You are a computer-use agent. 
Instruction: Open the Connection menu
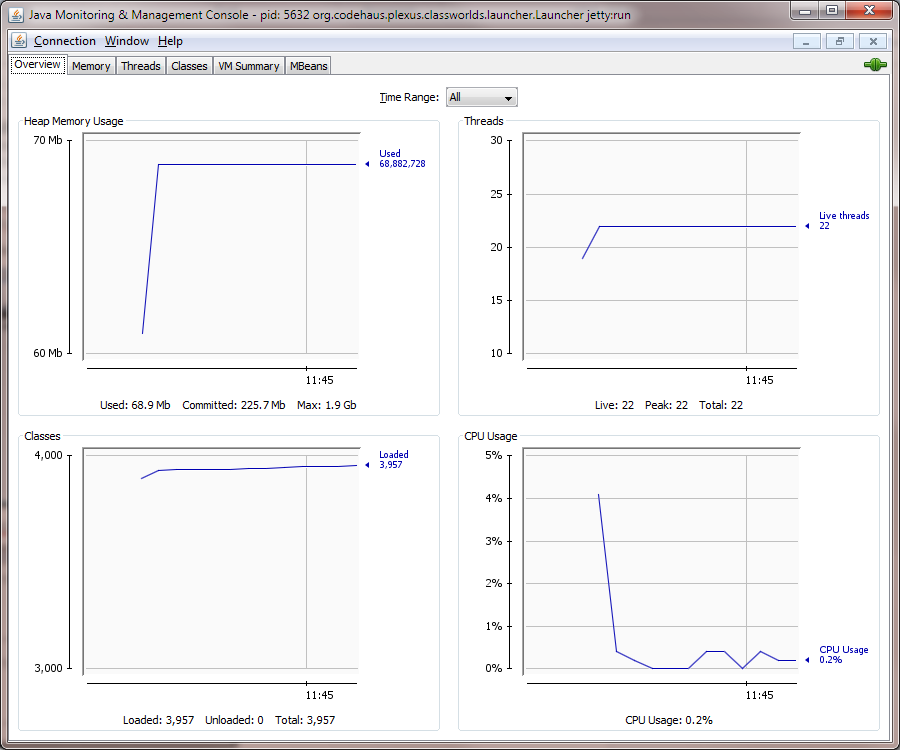pos(65,41)
